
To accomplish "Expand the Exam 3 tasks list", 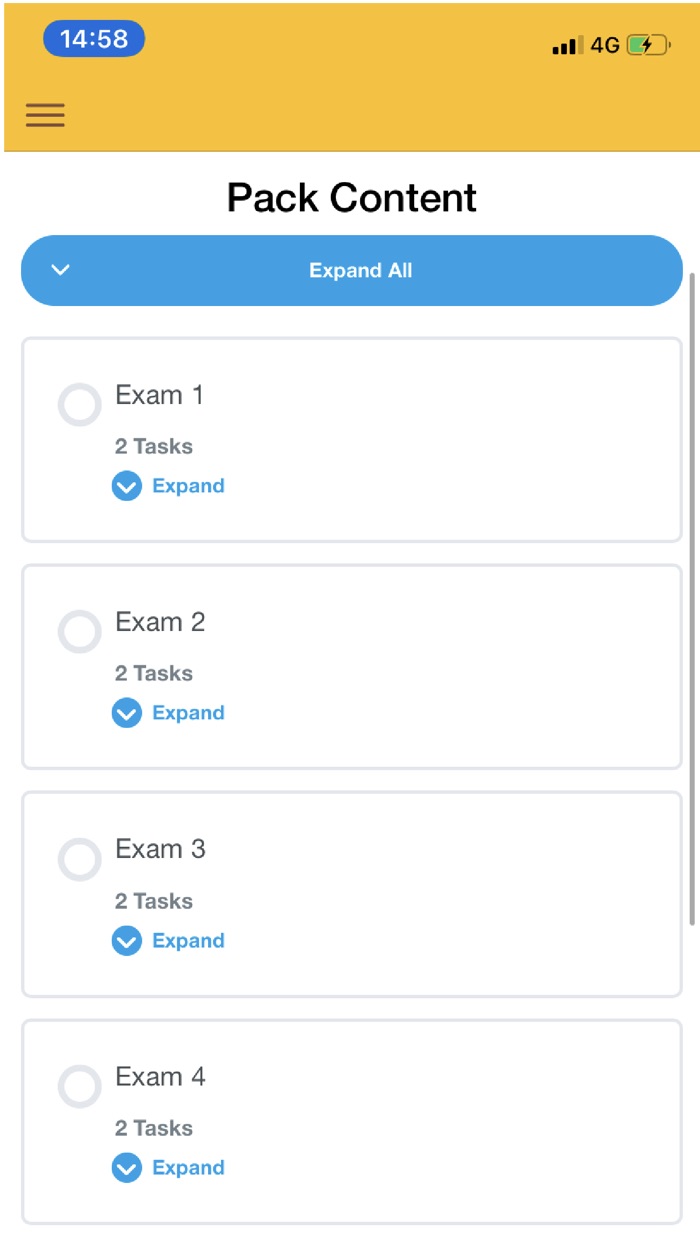I will 188,941.
